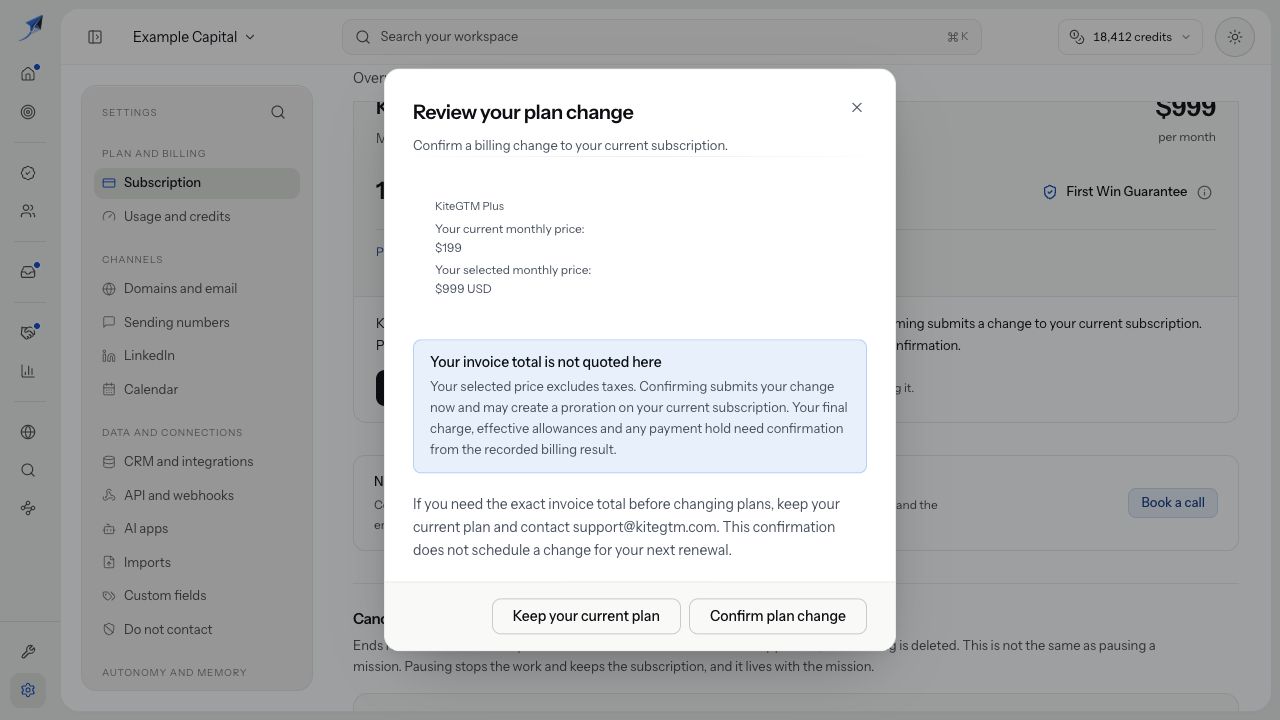Click the KiteGTM Plus plan name

click(469, 206)
